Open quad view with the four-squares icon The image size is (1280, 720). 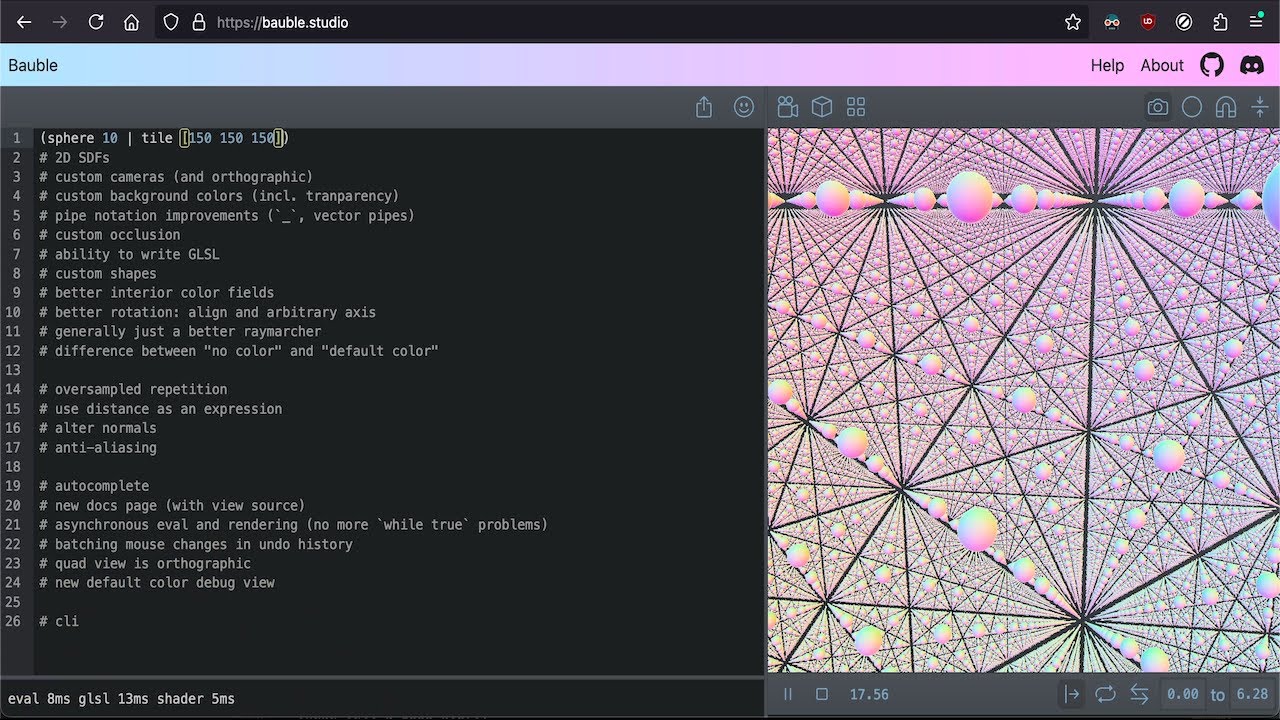856,107
